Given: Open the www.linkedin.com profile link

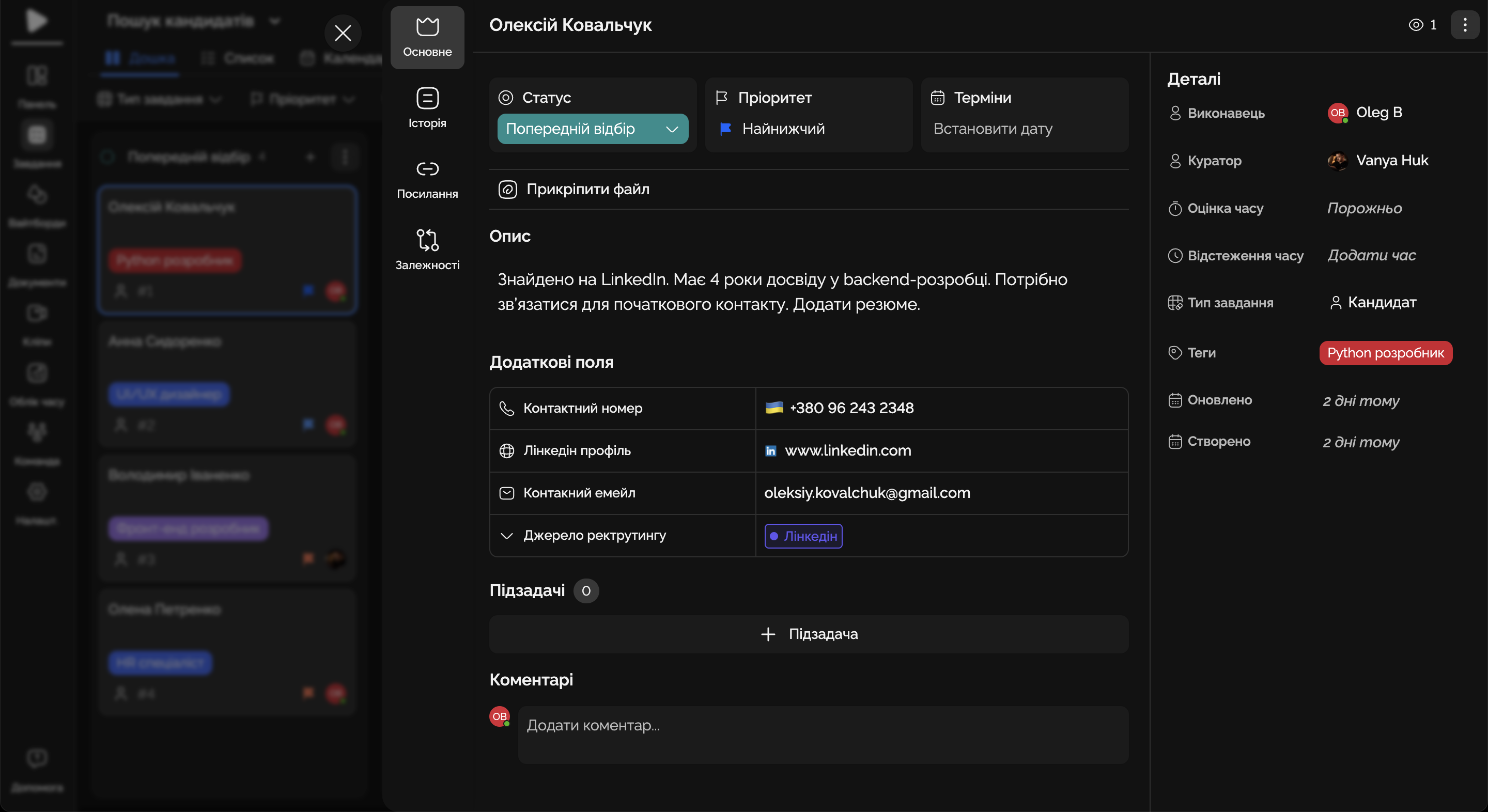Looking at the screenshot, I should coord(847,450).
